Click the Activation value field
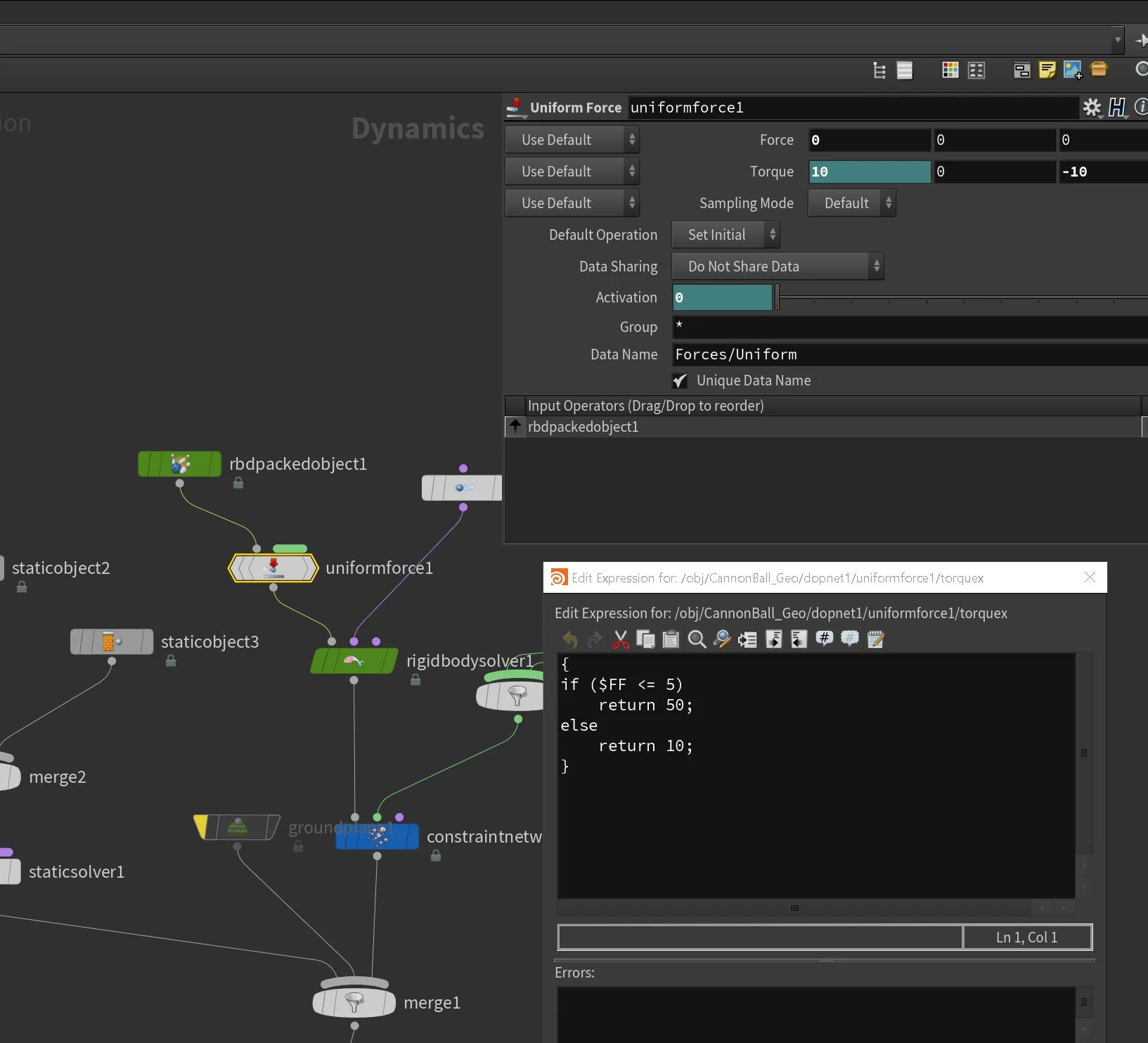 click(x=723, y=297)
